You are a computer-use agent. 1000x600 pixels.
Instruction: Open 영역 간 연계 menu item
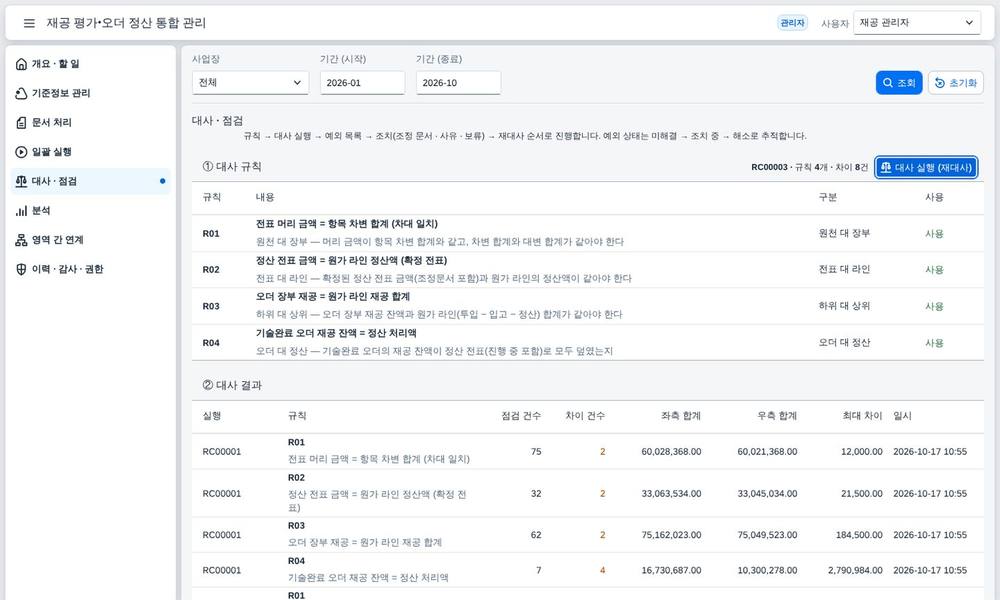pos(91,240)
